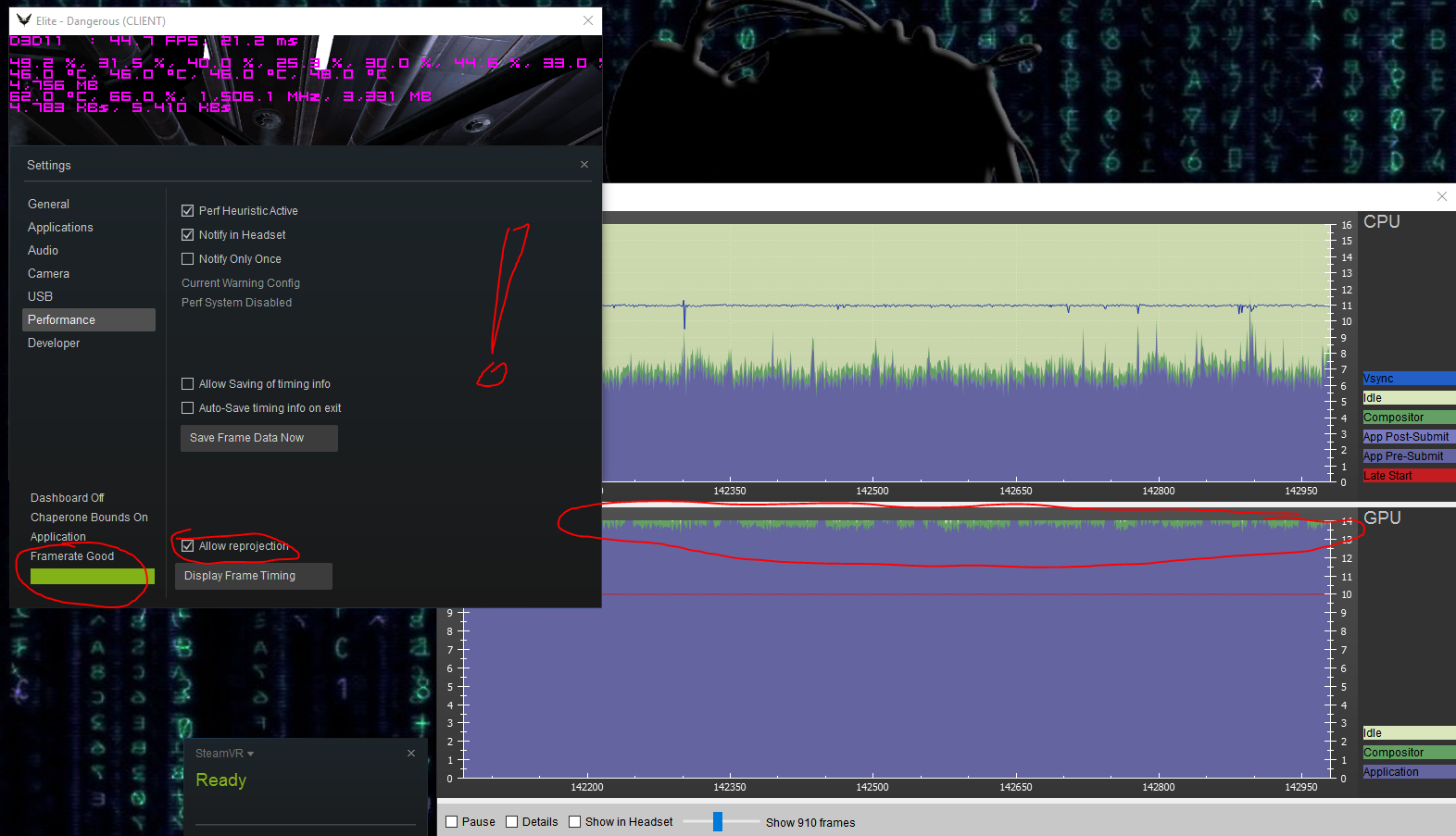Close the SteamVR status window

pos(411,754)
